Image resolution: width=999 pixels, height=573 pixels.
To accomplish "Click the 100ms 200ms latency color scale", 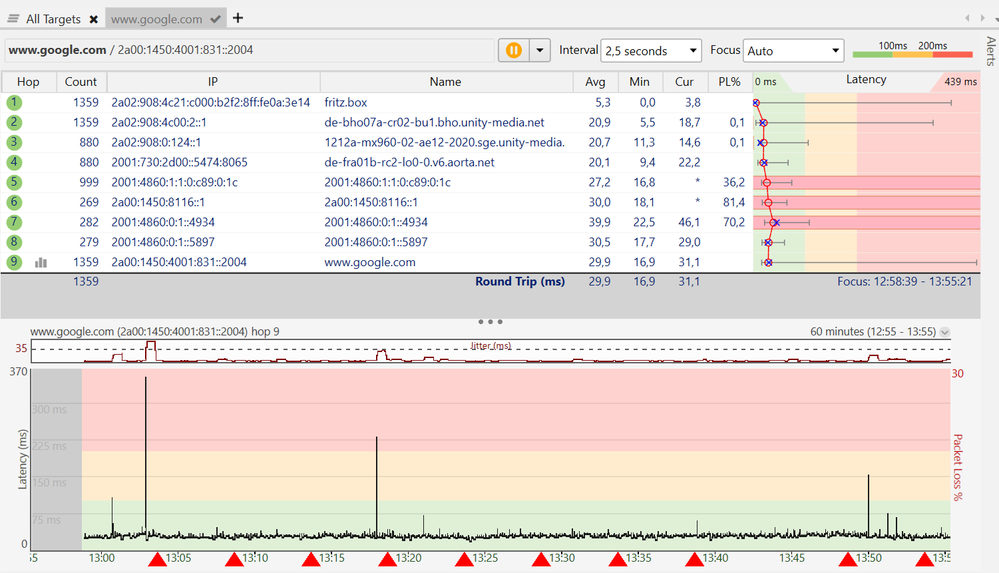I will coord(913,50).
